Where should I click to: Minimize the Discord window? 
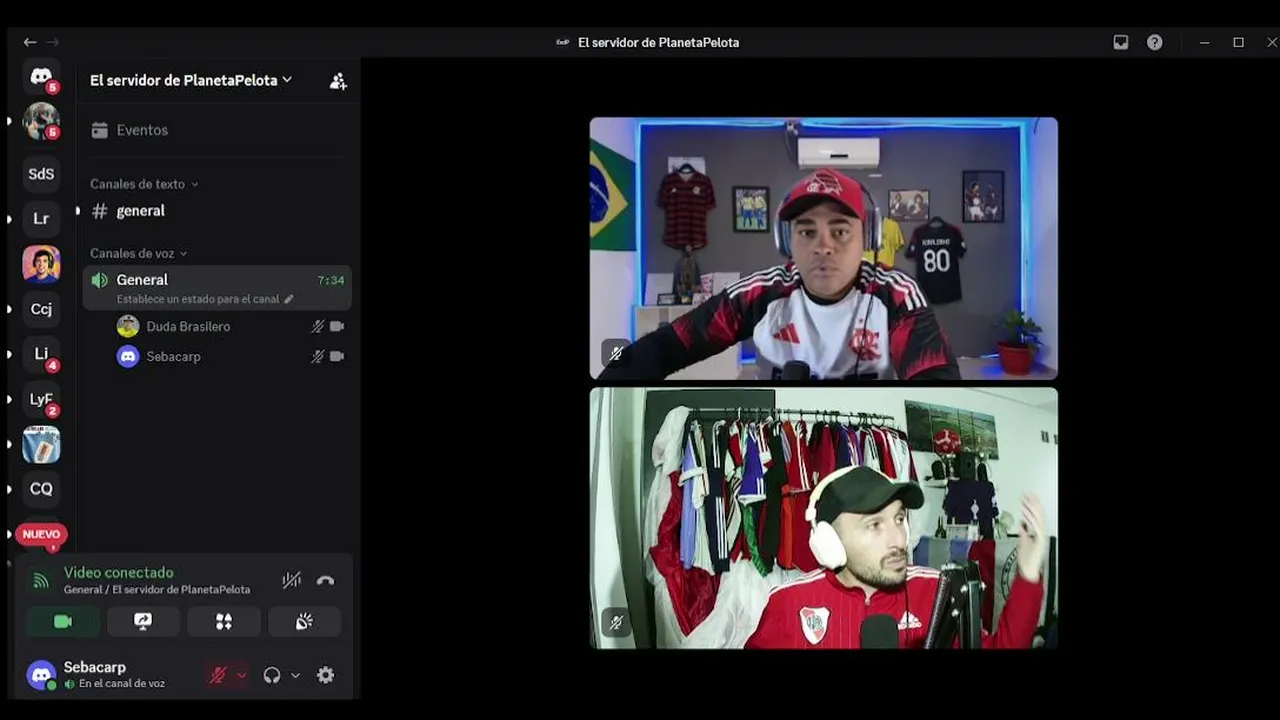click(1204, 42)
